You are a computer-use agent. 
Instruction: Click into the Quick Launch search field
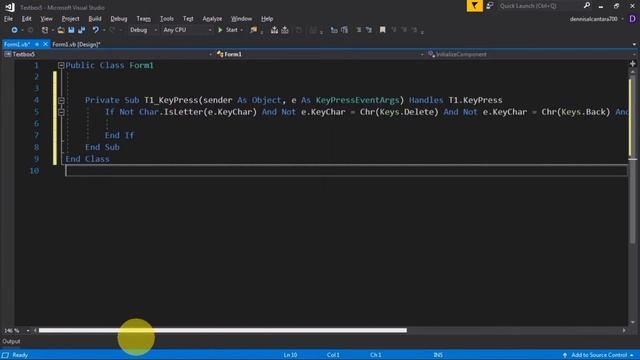point(539,6)
